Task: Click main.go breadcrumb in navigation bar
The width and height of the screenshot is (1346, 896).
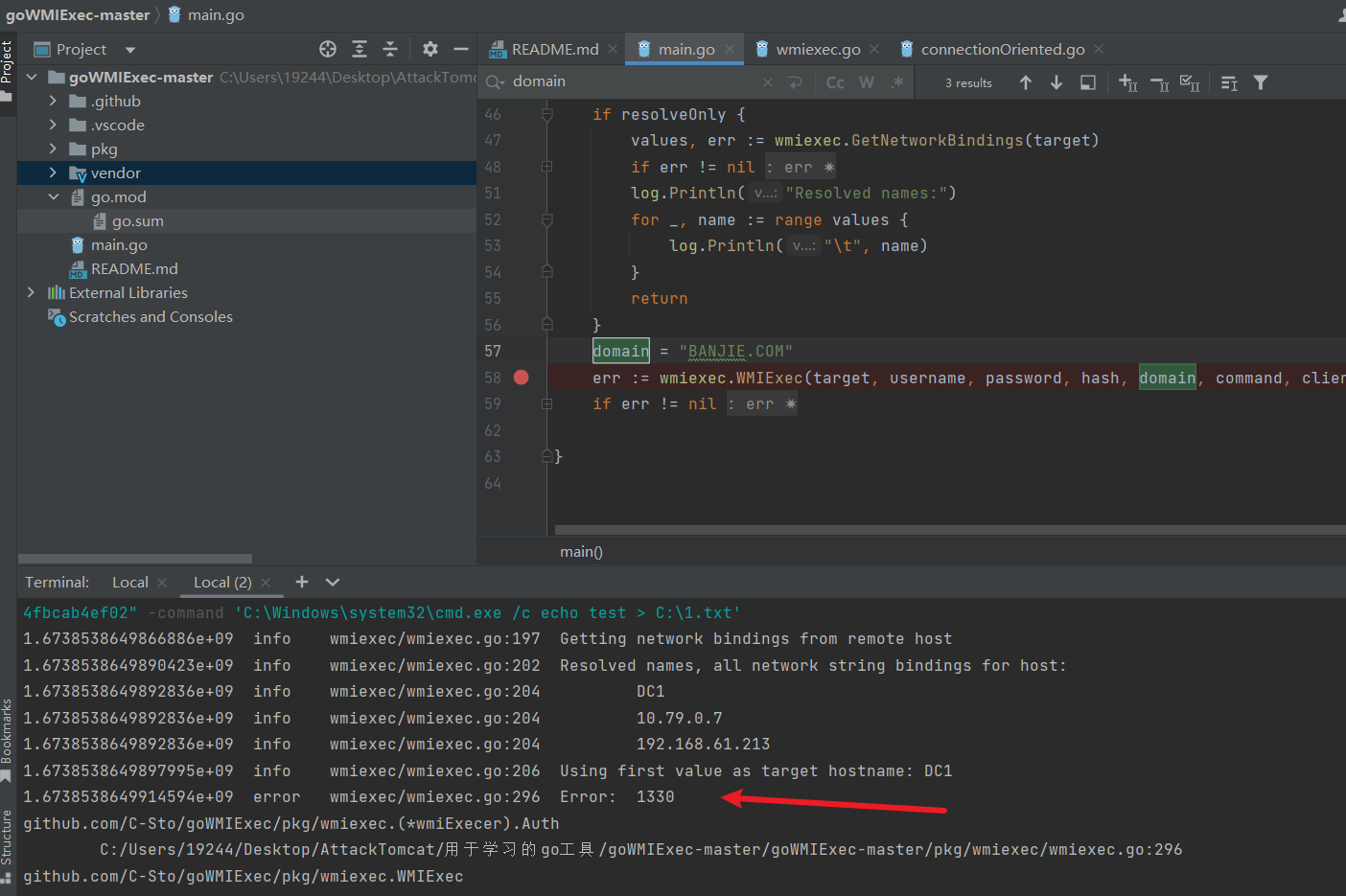Action: click(x=206, y=14)
